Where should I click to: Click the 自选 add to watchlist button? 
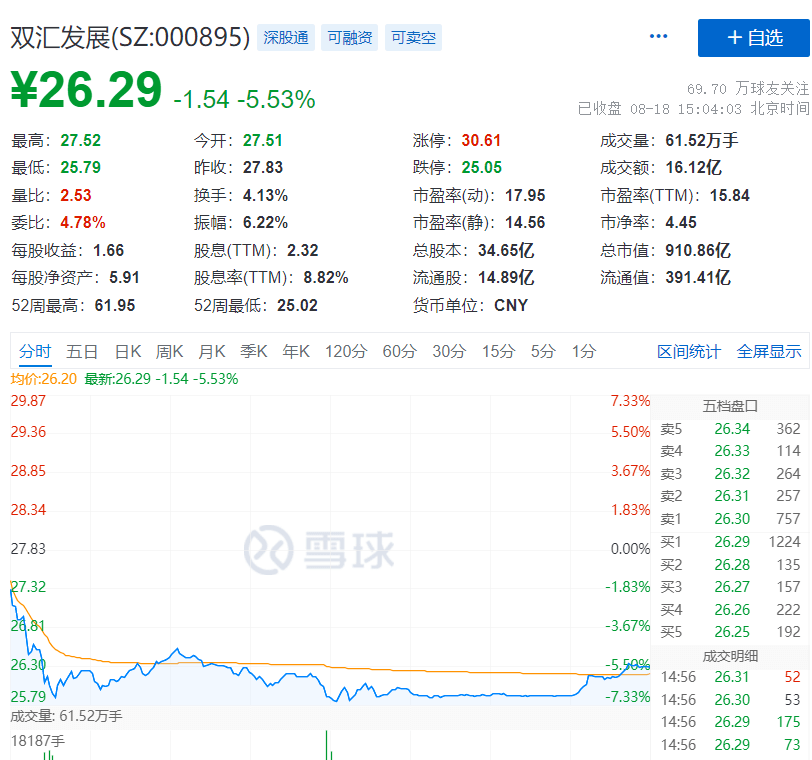pos(754,38)
